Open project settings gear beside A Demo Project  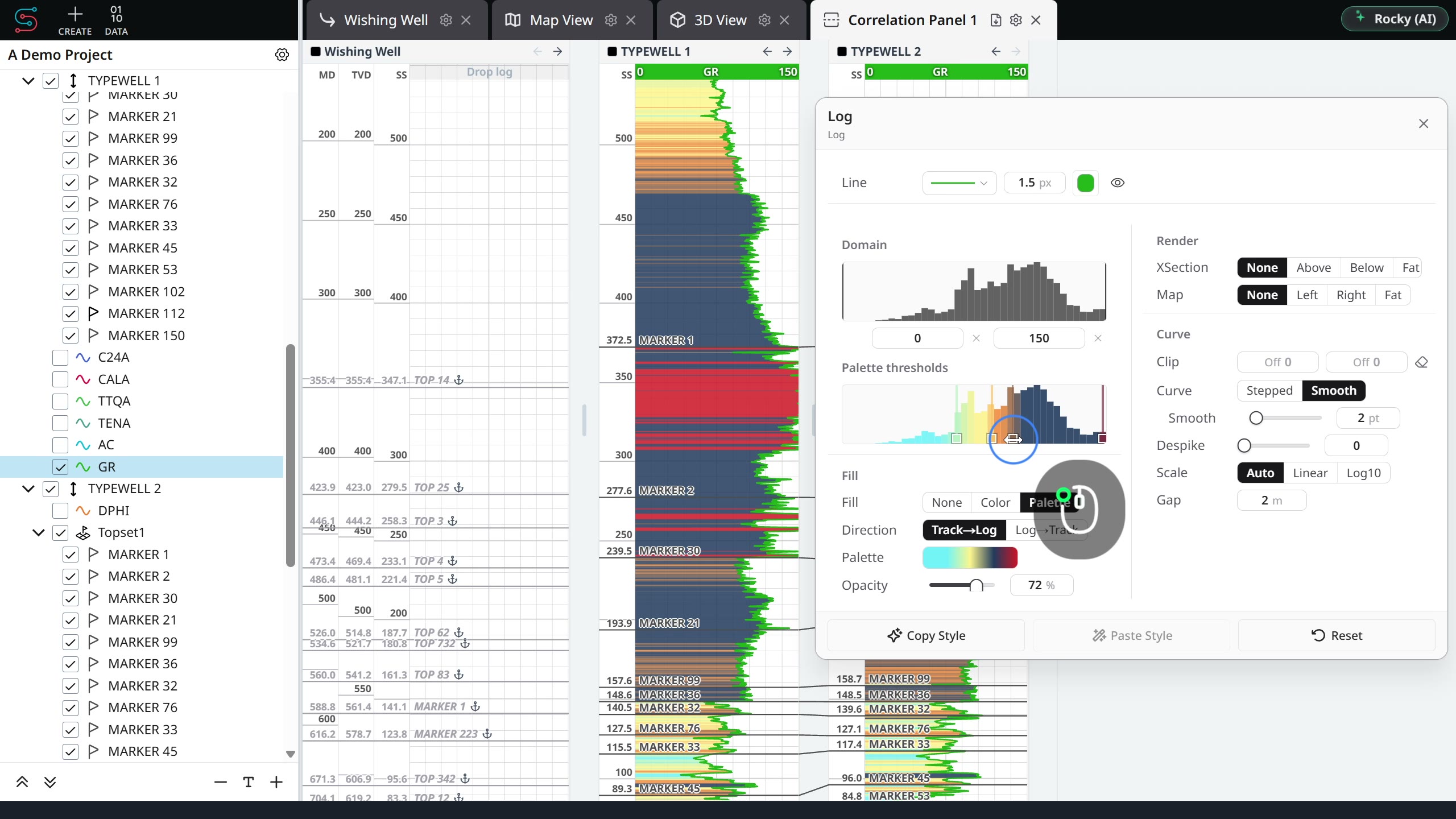282,55
